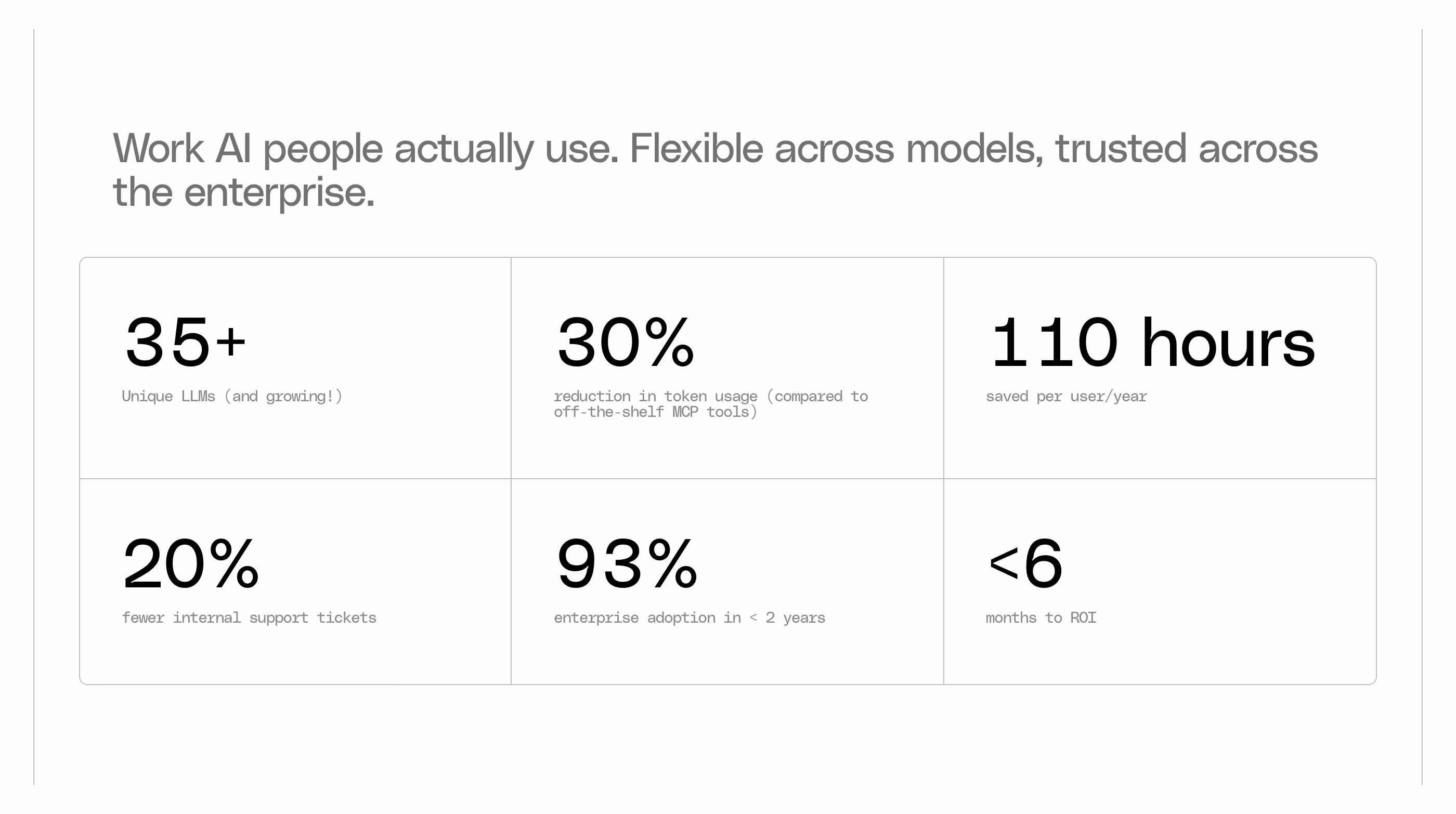Click the word 'hours' in the large statistic
Screen dimensions: 1456x814
(1229, 343)
